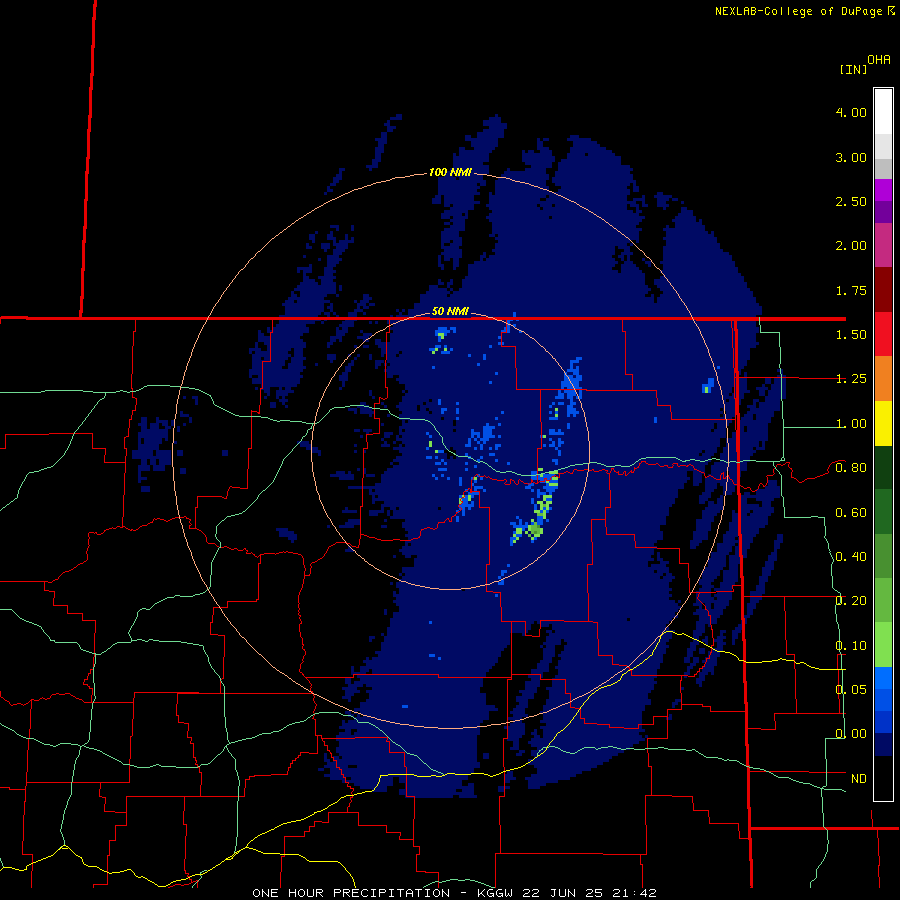
Task: Click the 1.50 legend value
Action: tap(851, 335)
